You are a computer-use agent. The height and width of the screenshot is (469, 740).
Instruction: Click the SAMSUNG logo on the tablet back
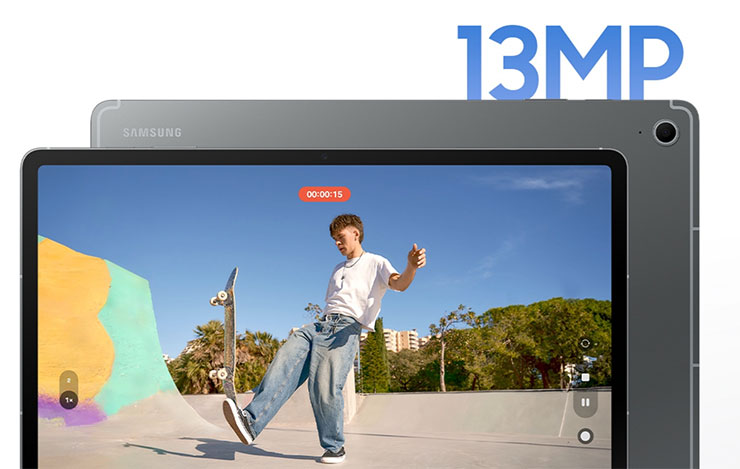point(152,132)
